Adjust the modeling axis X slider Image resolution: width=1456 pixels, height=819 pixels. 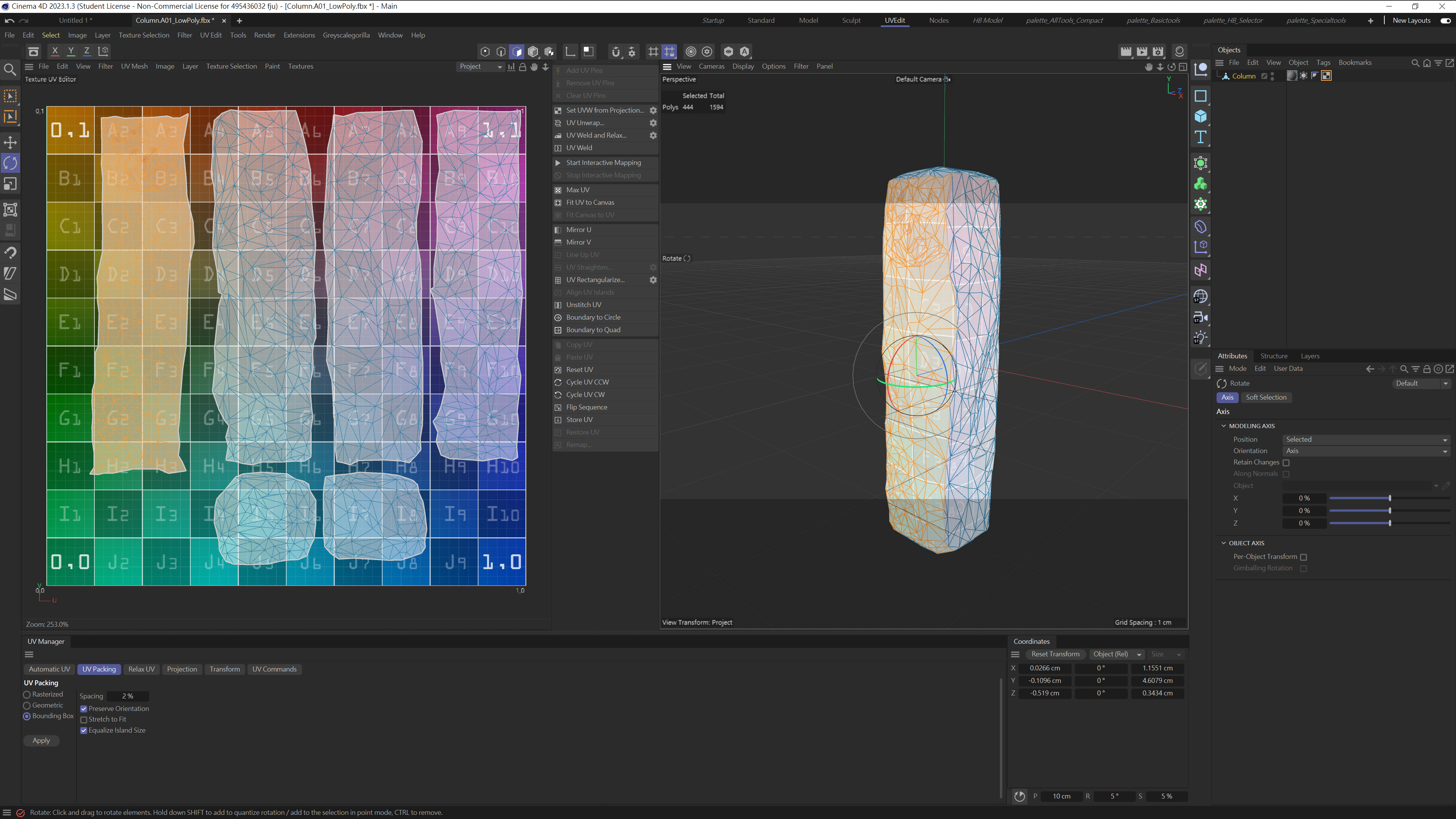tap(1389, 498)
